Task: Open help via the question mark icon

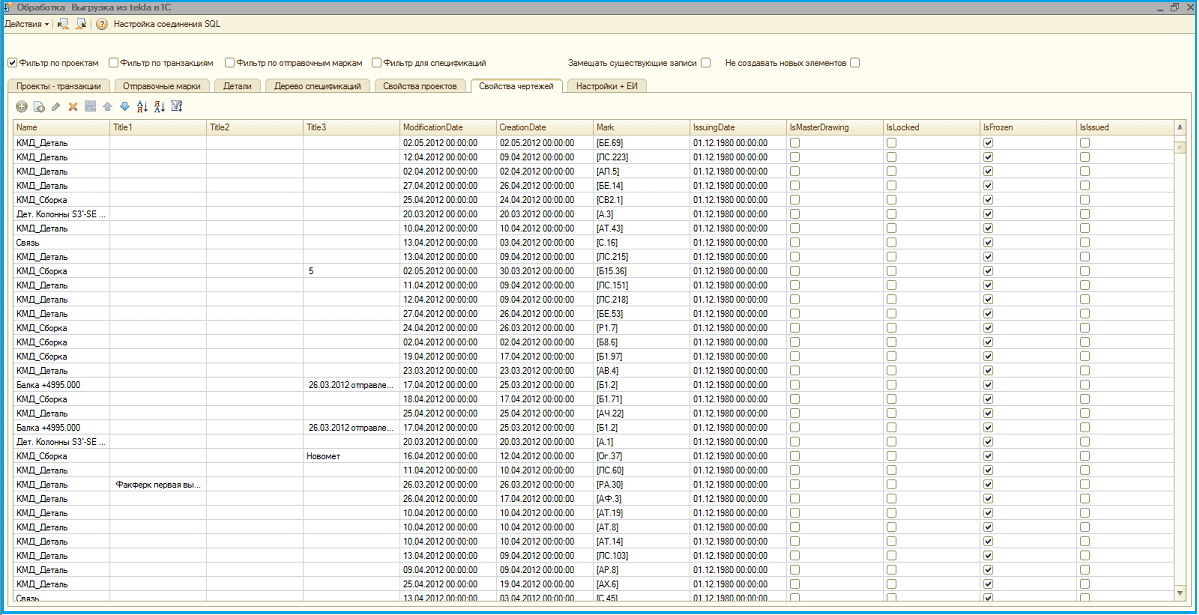Action: coord(101,23)
